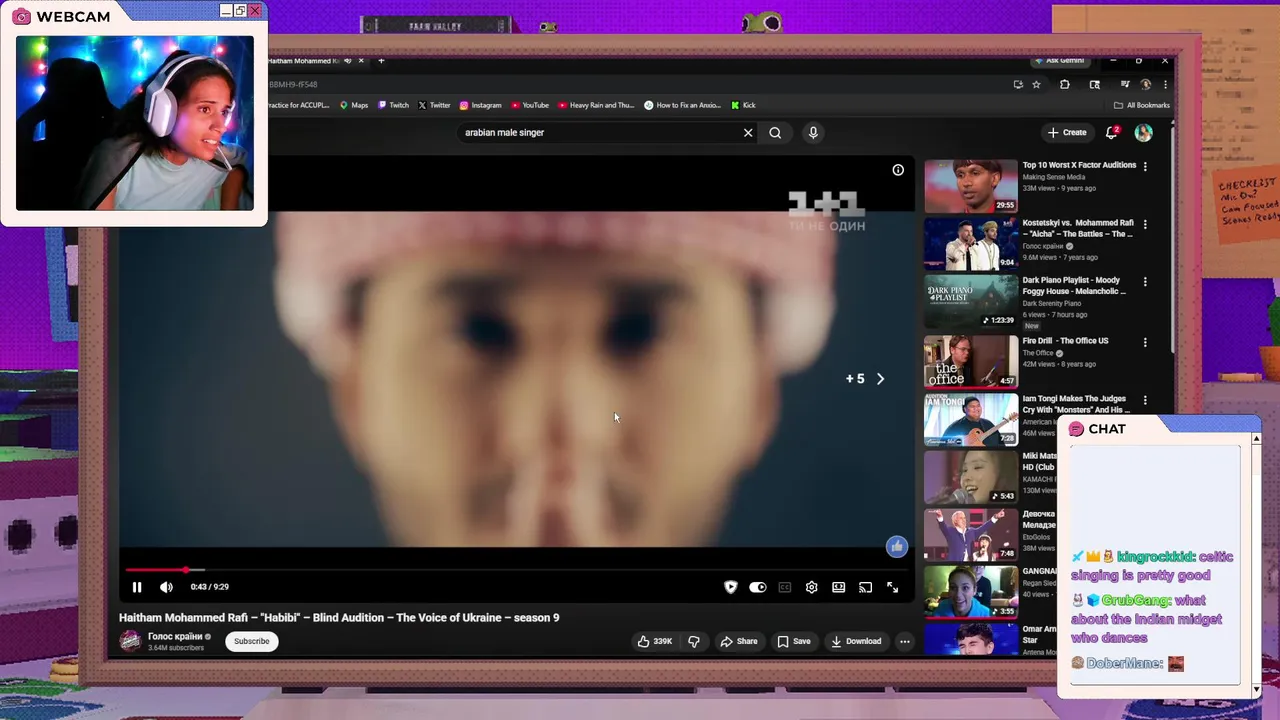Switch to theater mode
Viewport: 1280px width, 720px height.
(x=839, y=587)
